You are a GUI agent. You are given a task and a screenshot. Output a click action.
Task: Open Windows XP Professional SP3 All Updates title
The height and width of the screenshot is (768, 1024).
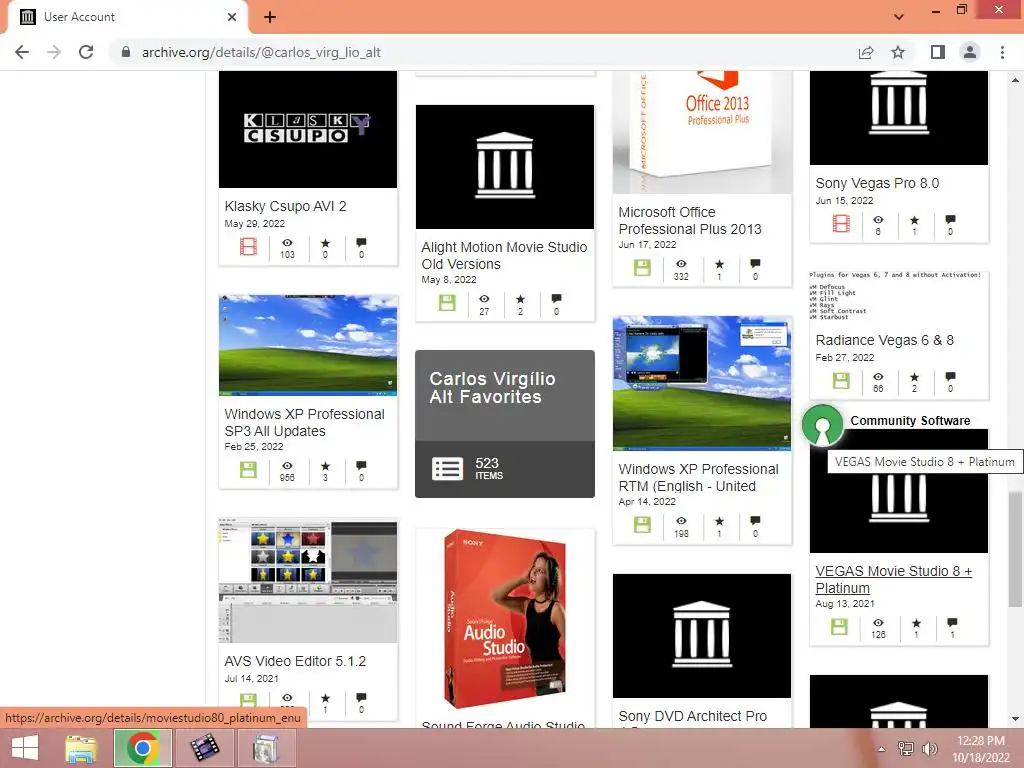tap(304, 423)
